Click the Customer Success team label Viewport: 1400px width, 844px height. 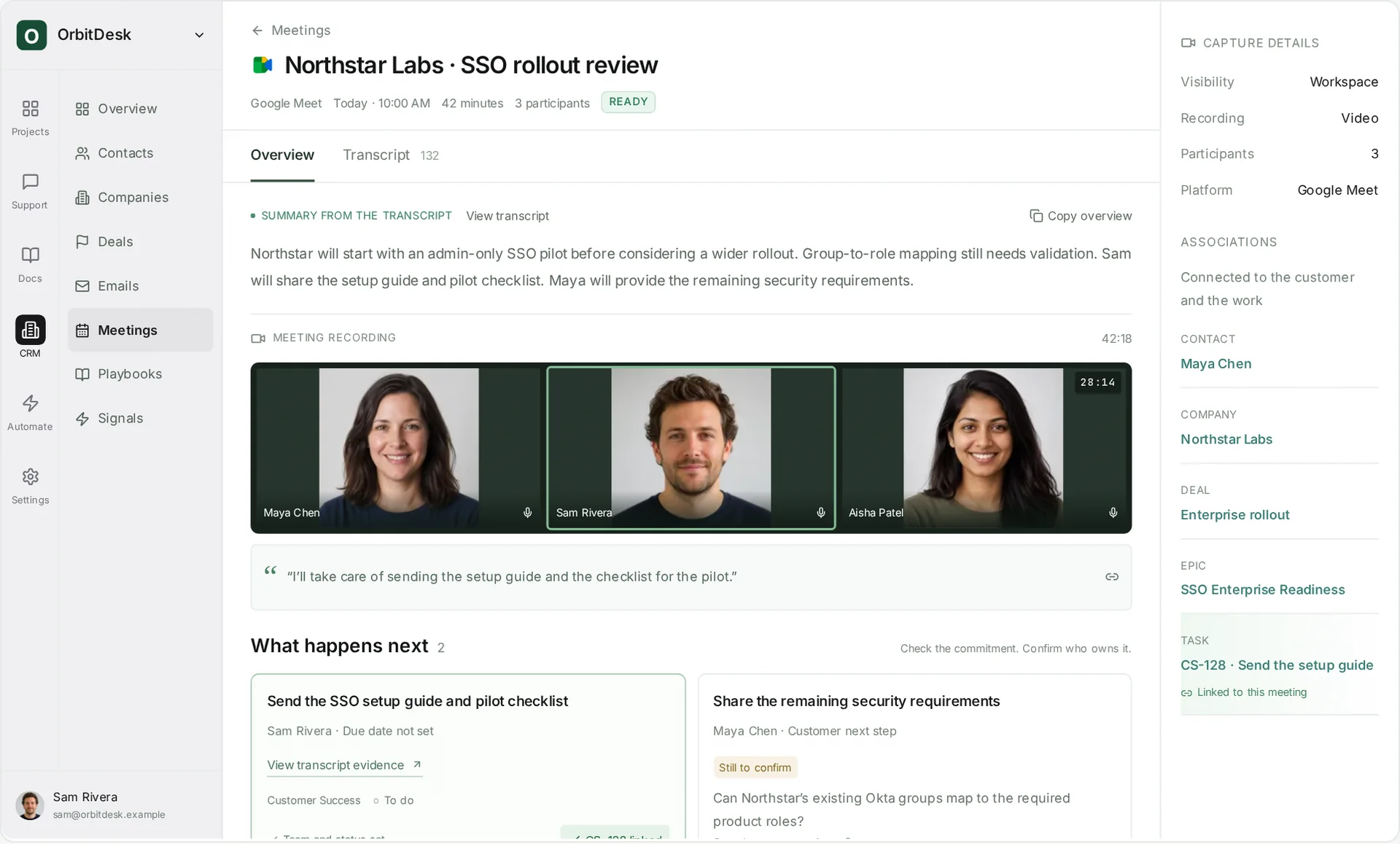point(314,800)
